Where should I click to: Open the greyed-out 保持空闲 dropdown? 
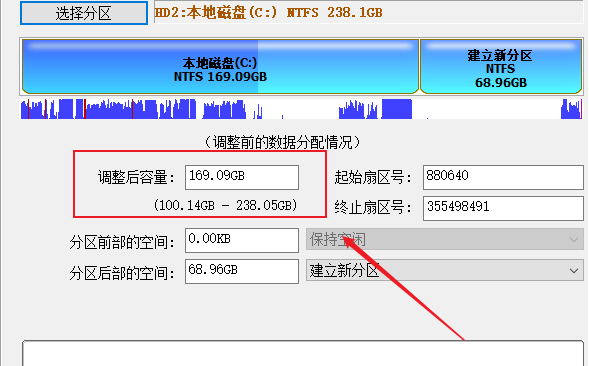pos(444,239)
